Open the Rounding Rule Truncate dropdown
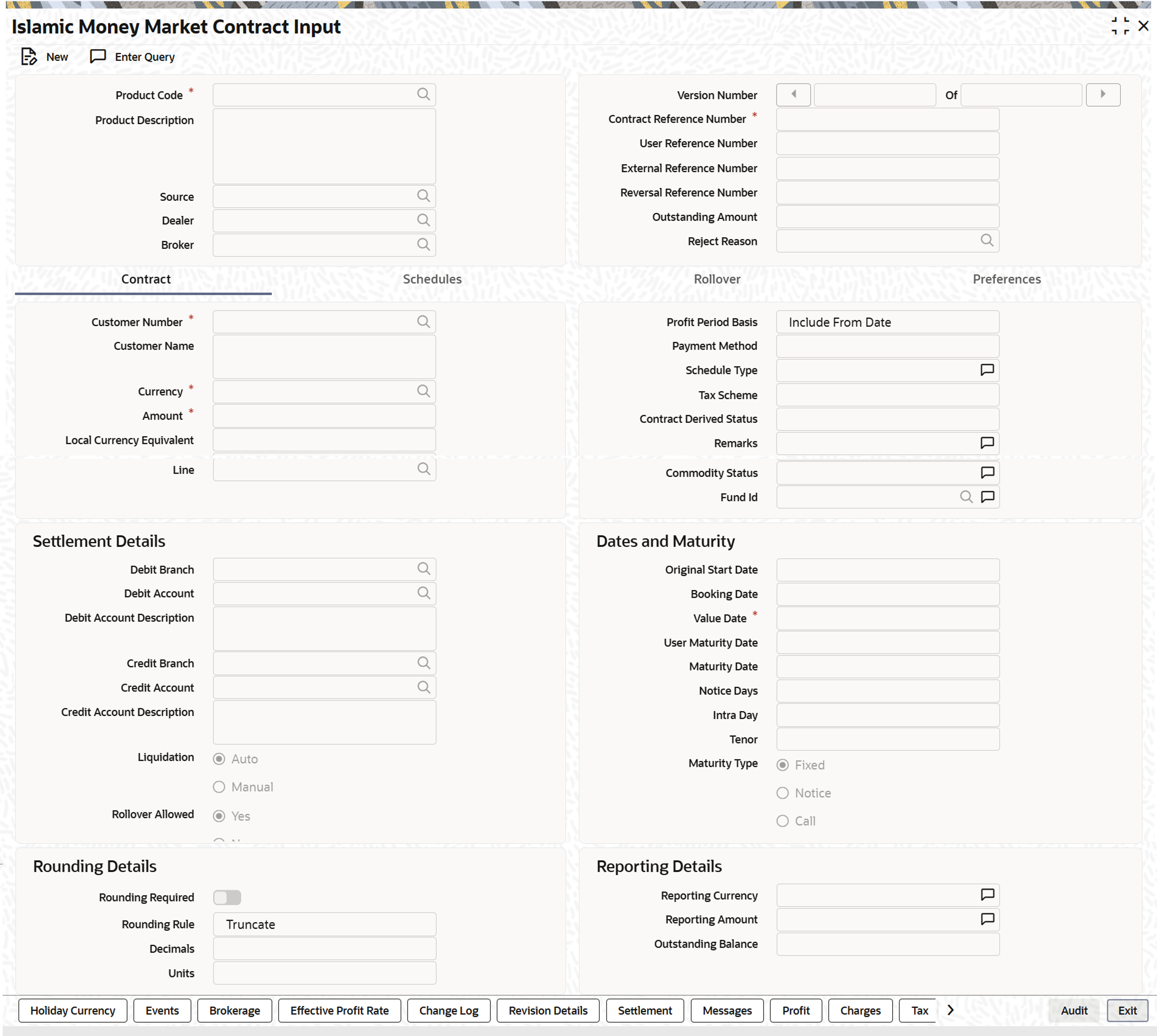Screen dimensions: 1157x1036 pos(324,924)
